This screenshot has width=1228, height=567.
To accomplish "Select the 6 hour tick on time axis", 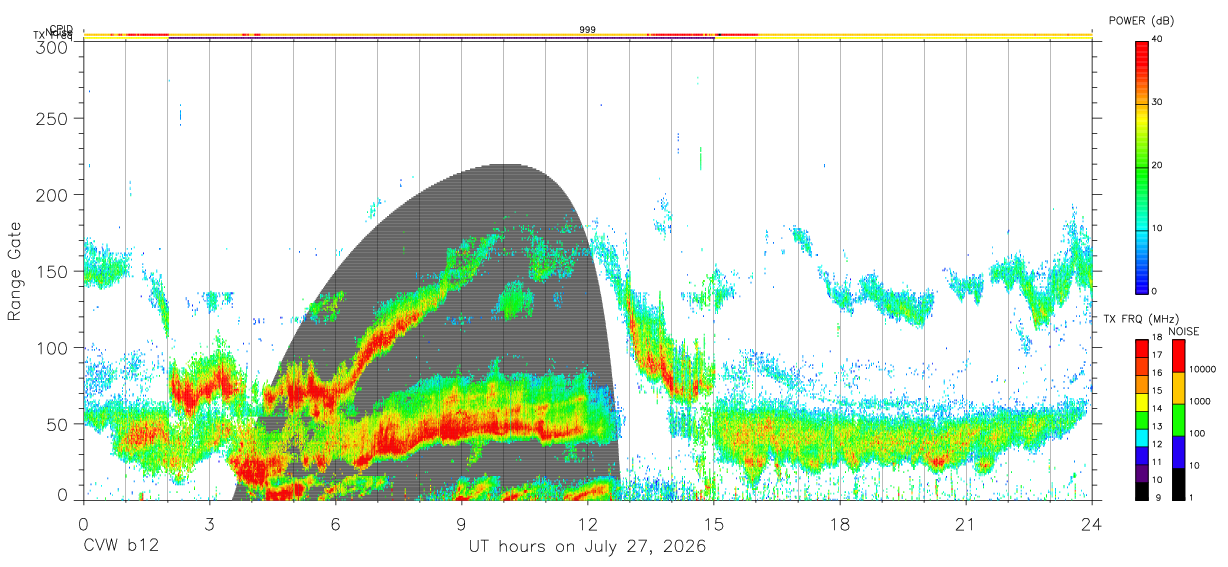I will coord(336,524).
